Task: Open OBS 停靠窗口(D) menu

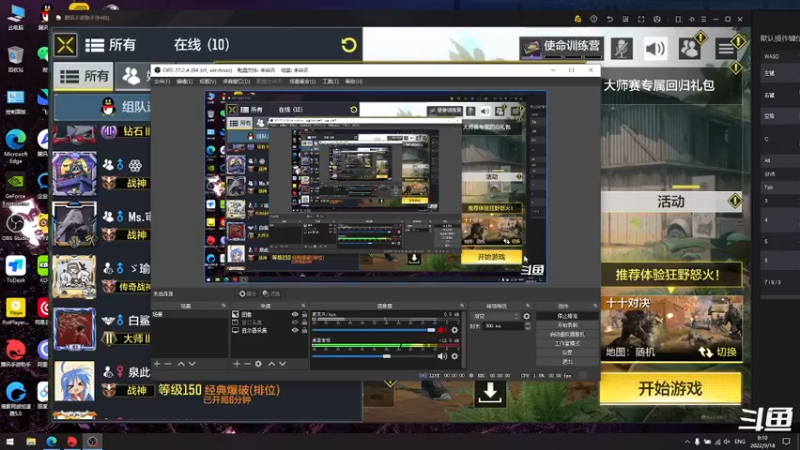Action: [x=236, y=82]
